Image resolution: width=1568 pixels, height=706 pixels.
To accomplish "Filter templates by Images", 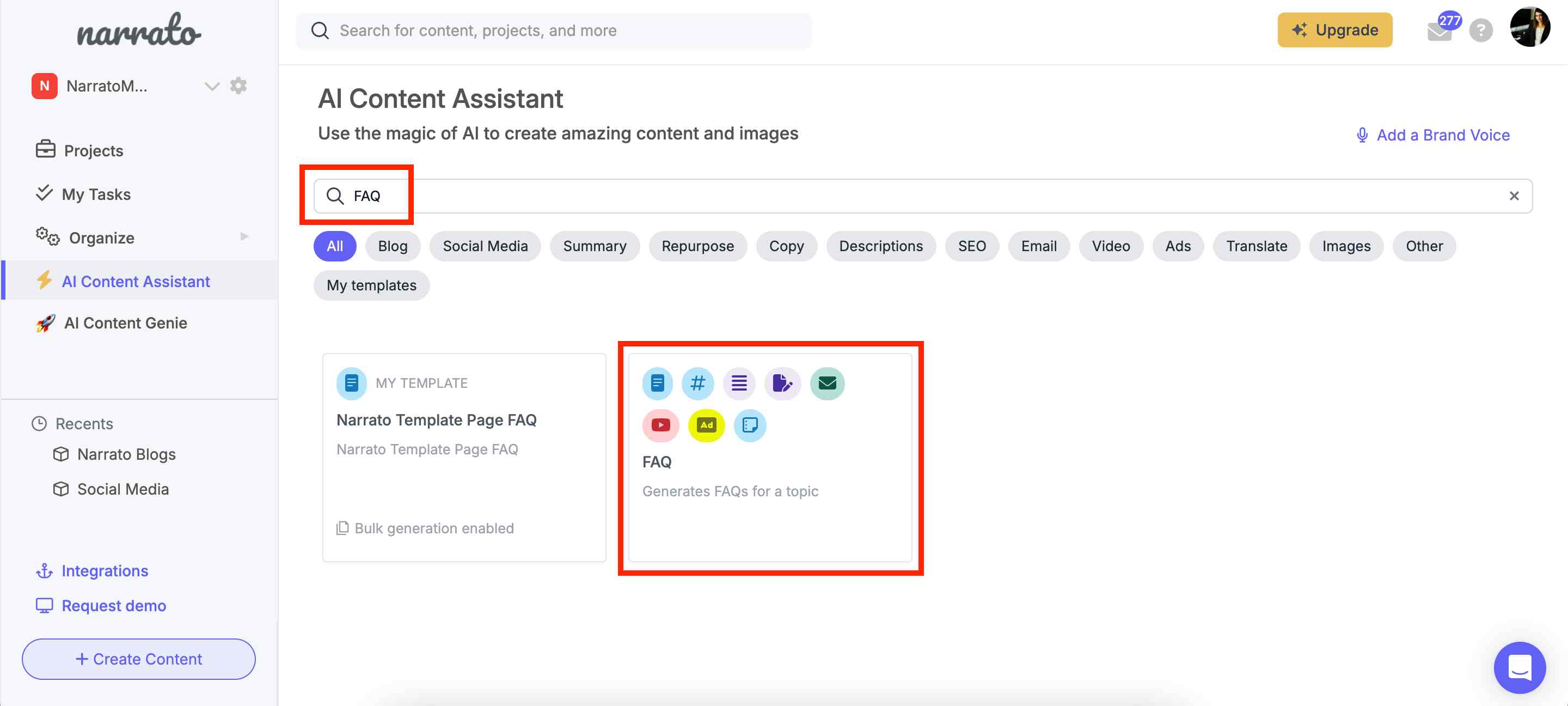I will coord(1346,246).
